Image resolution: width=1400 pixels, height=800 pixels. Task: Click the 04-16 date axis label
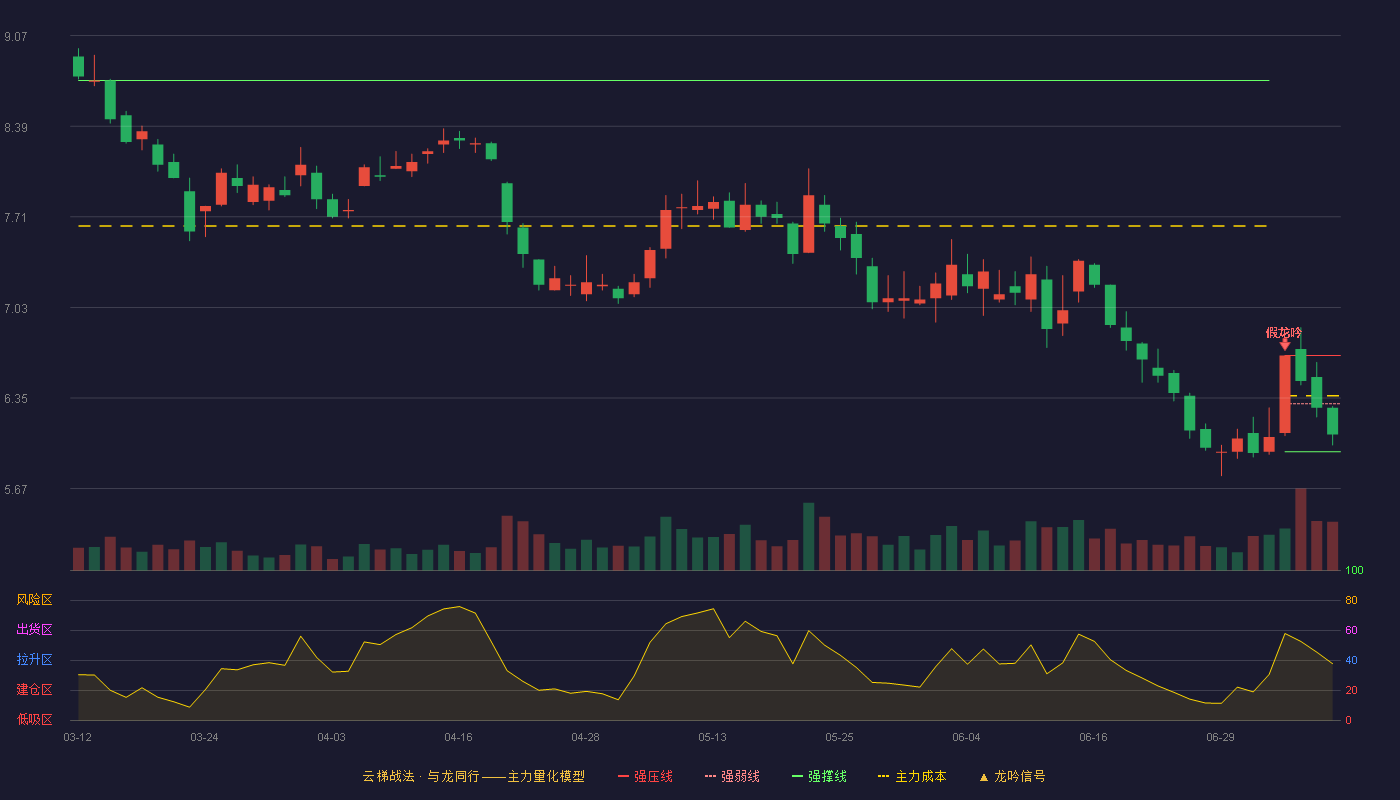(458, 737)
